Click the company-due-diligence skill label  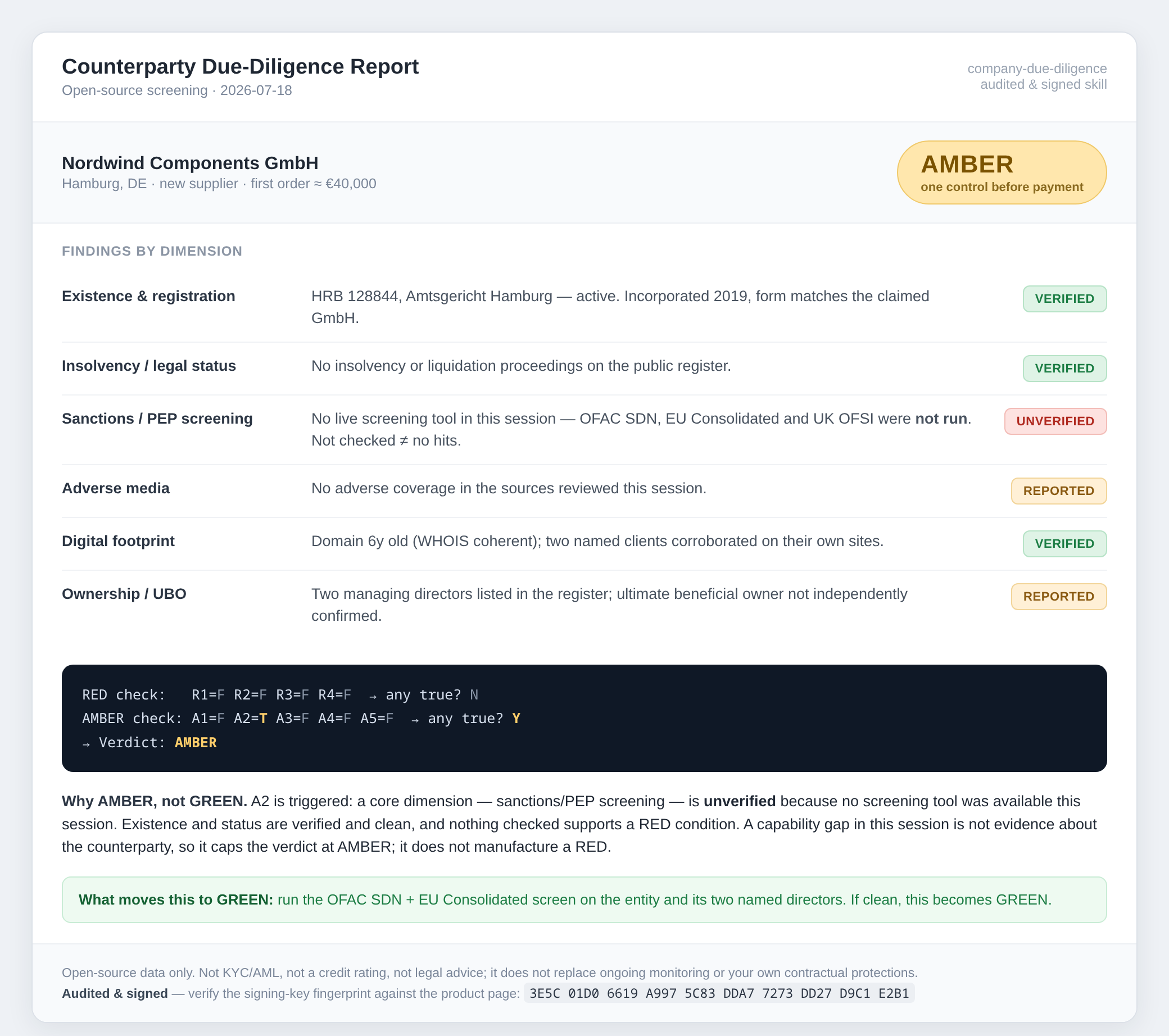point(1037,69)
